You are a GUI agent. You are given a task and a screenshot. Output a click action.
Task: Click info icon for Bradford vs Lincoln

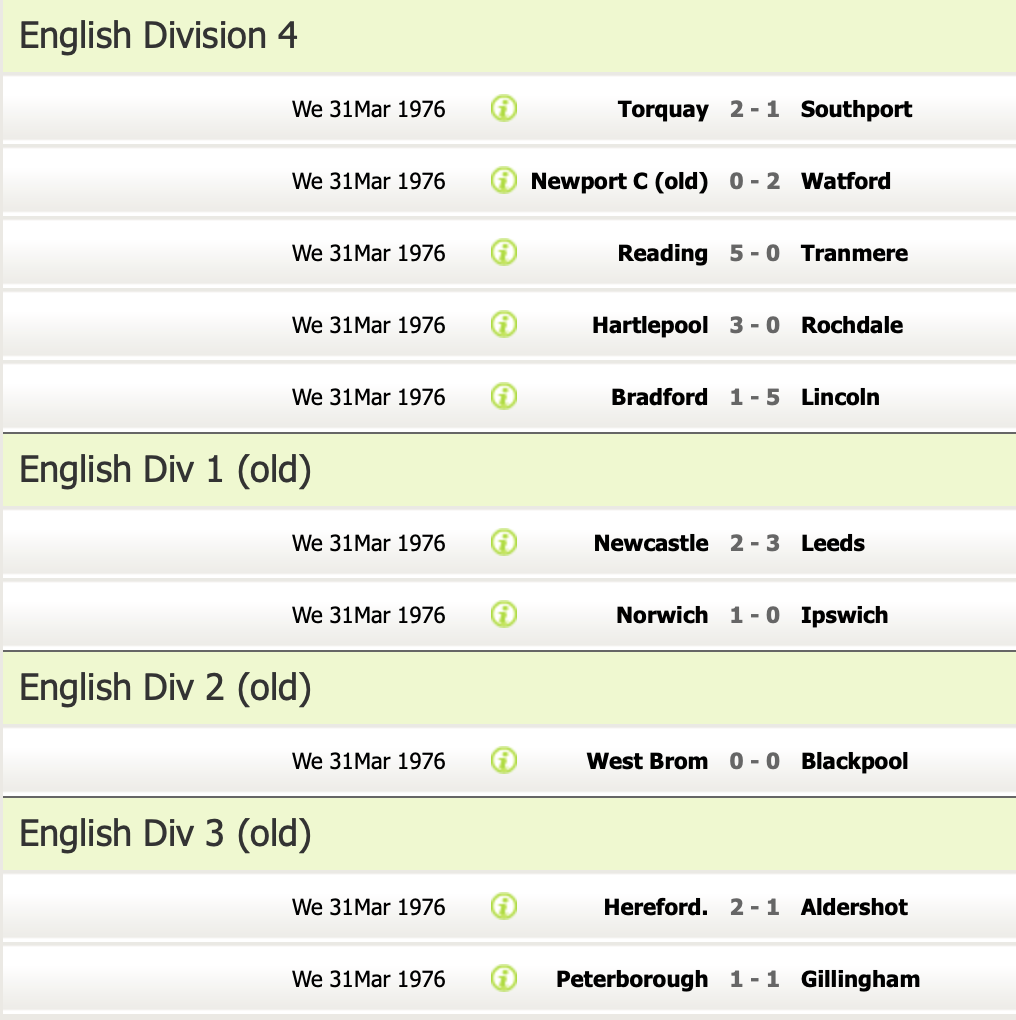pyautogui.click(x=504, y=397)
